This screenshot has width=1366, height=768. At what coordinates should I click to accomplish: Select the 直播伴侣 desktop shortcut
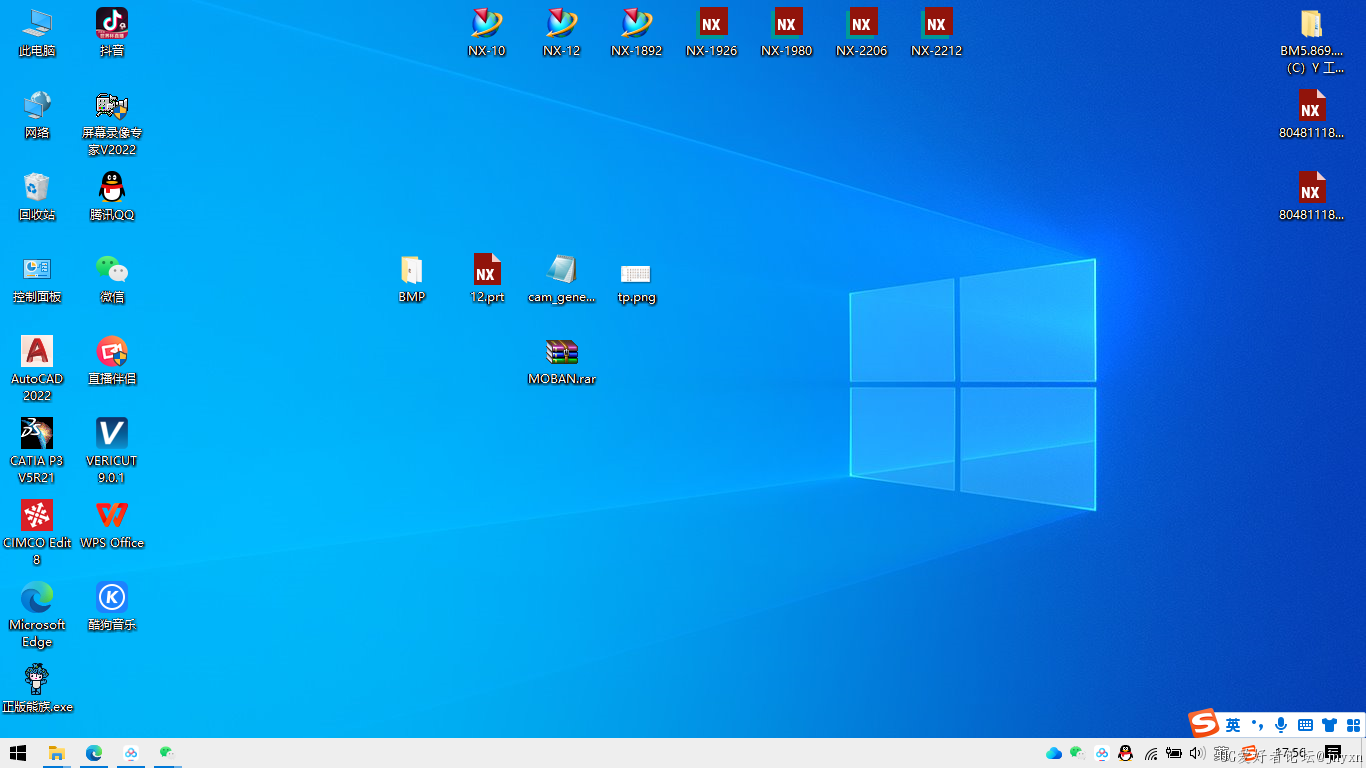pos(112,361)
